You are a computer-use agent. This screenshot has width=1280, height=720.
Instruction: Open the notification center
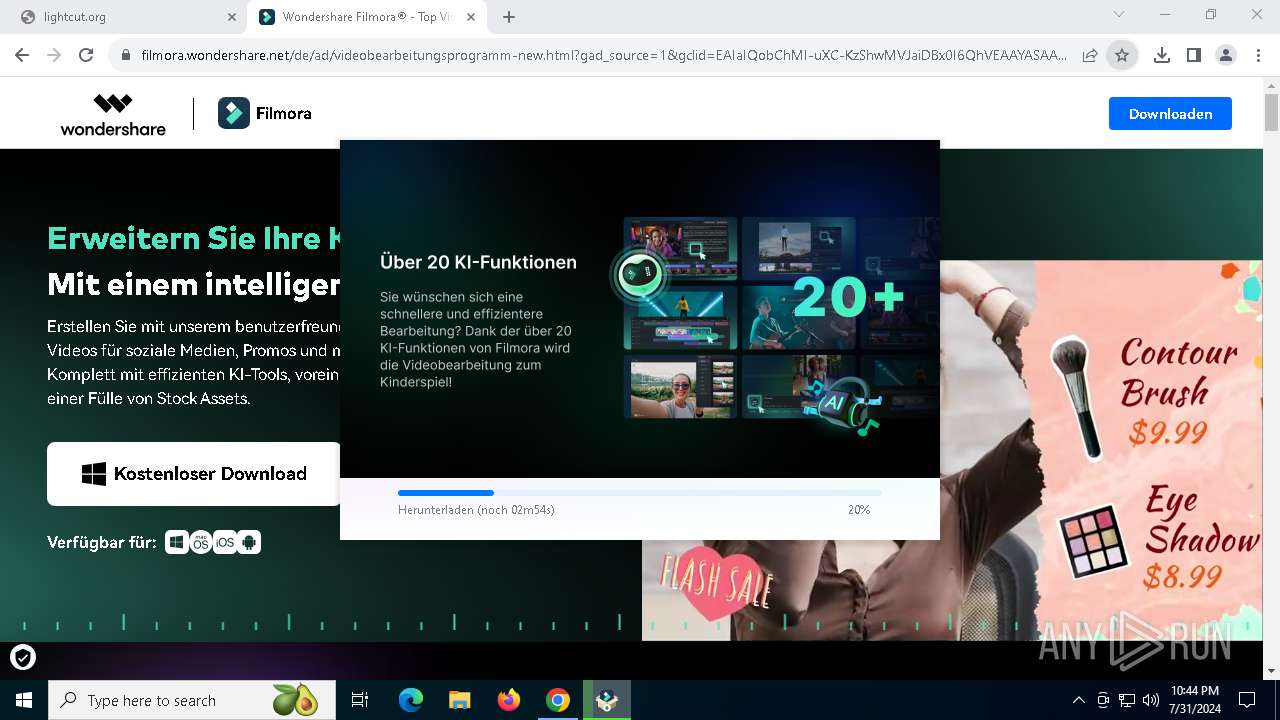tap(1247, 700)
